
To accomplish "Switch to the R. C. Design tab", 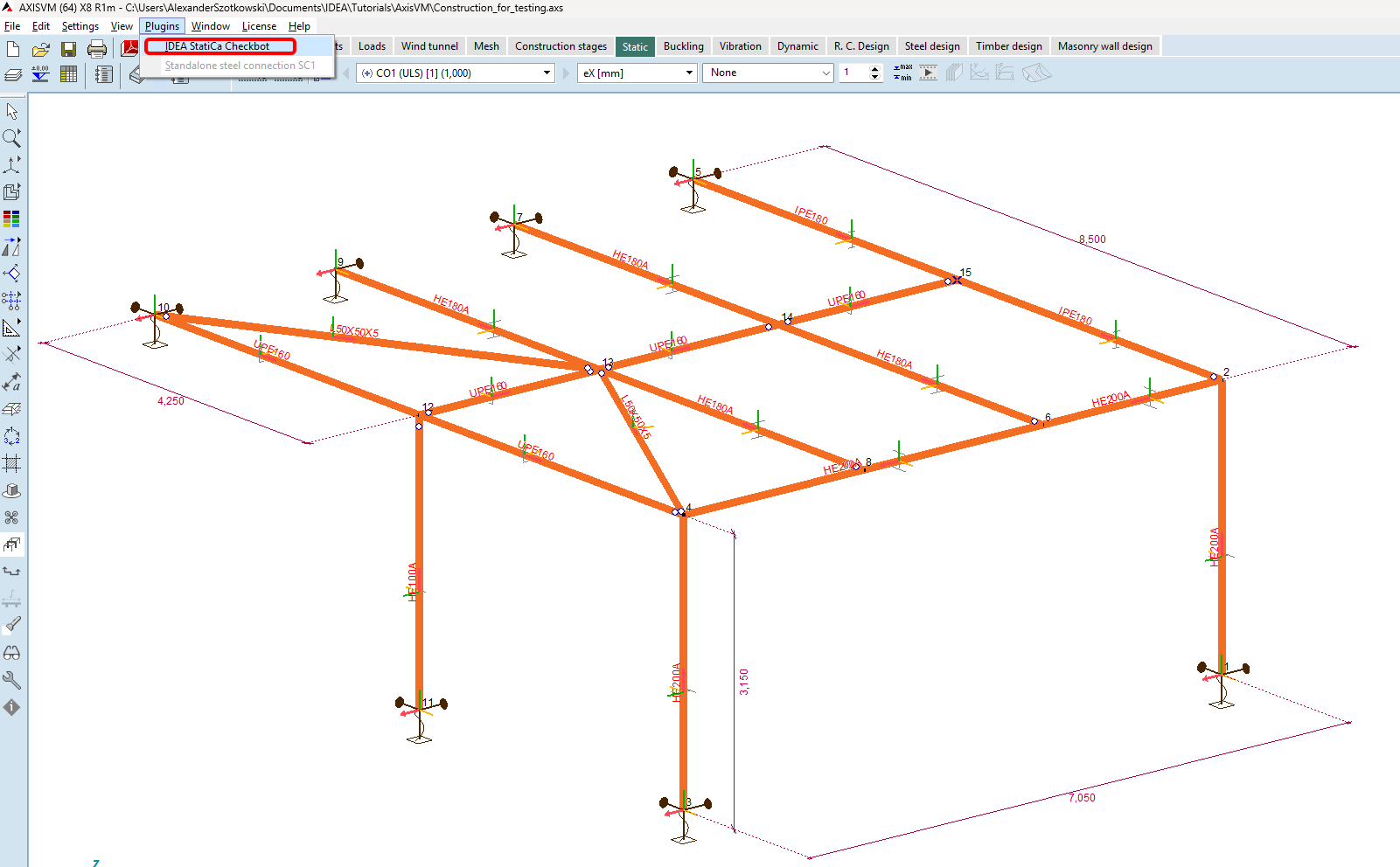I will coord(861,46).
